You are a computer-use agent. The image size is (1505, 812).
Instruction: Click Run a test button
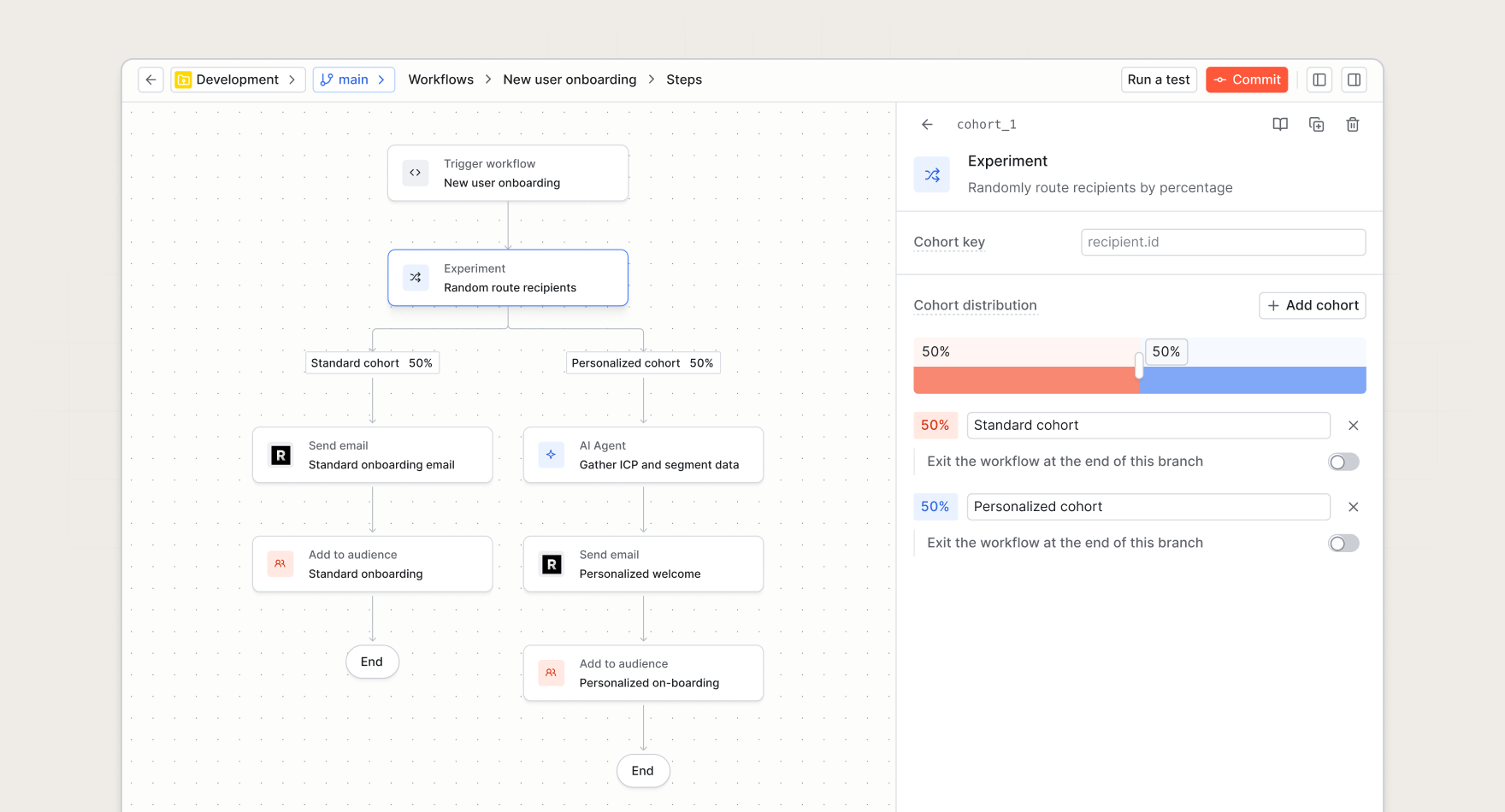click(x=1159, y=79)
